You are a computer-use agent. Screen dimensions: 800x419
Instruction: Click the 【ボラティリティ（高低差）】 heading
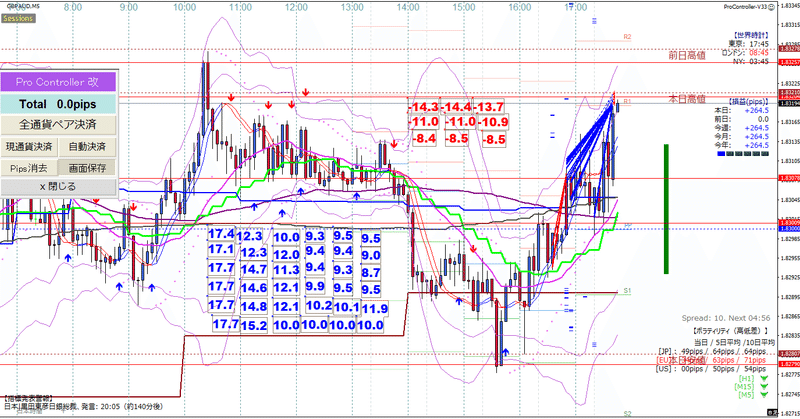[731, 331]
